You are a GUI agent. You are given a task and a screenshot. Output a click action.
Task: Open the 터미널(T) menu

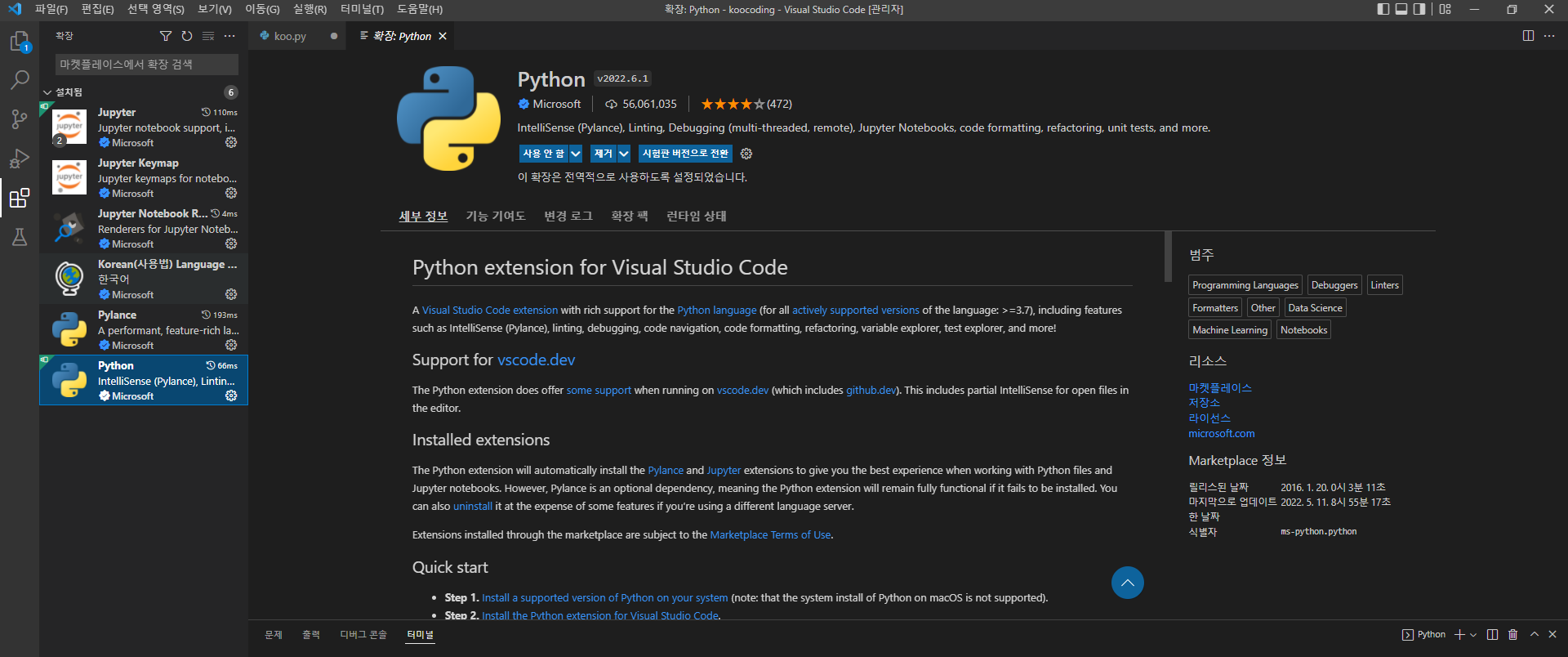362,9
